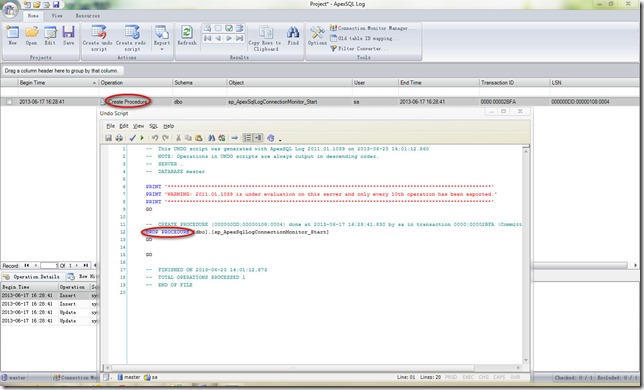Save the undo script with the editor save icon

[x=108, y=138]
